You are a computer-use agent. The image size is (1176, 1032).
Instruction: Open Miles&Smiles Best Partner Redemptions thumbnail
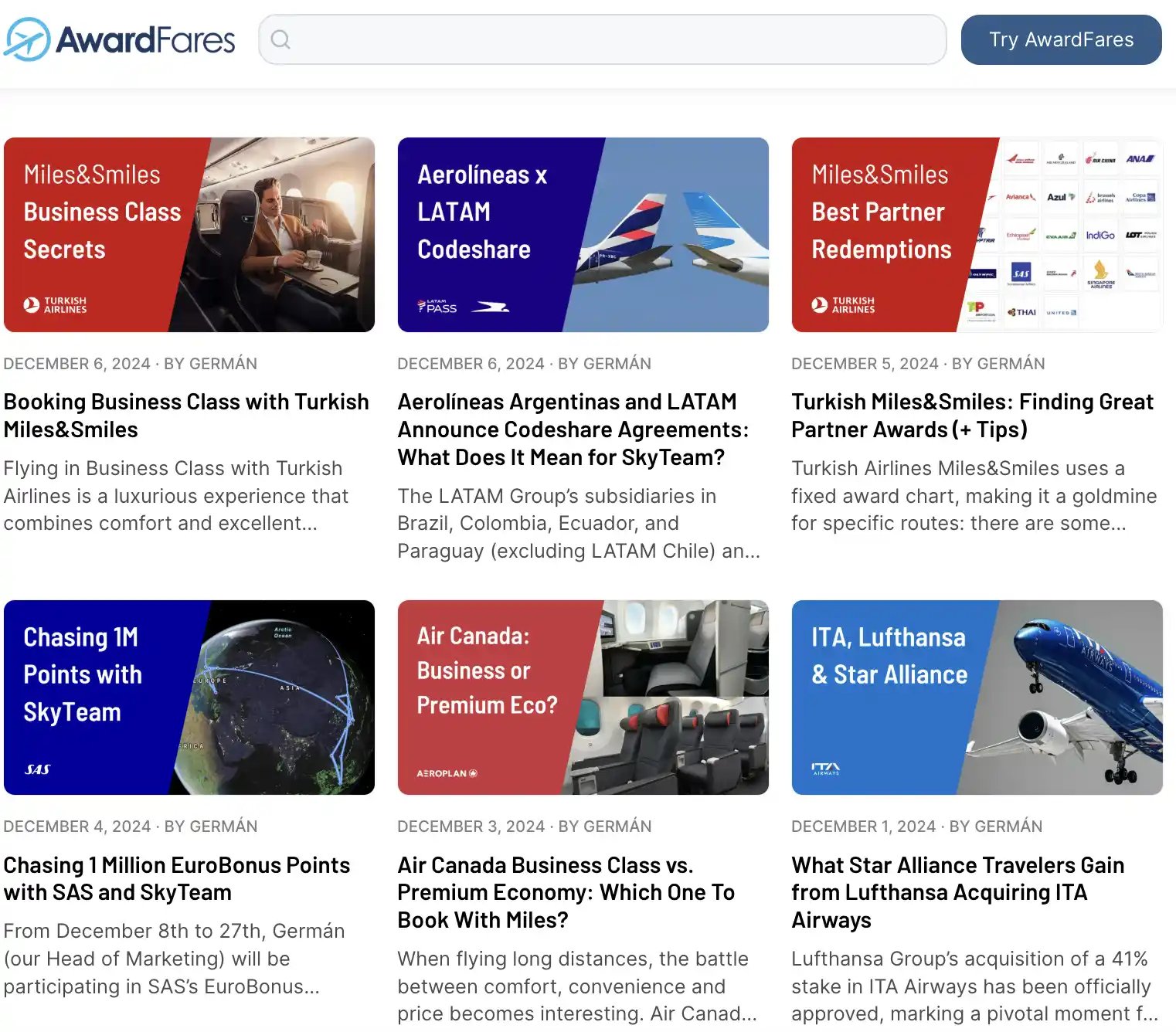pyautogui.click(x=977, y=235)
